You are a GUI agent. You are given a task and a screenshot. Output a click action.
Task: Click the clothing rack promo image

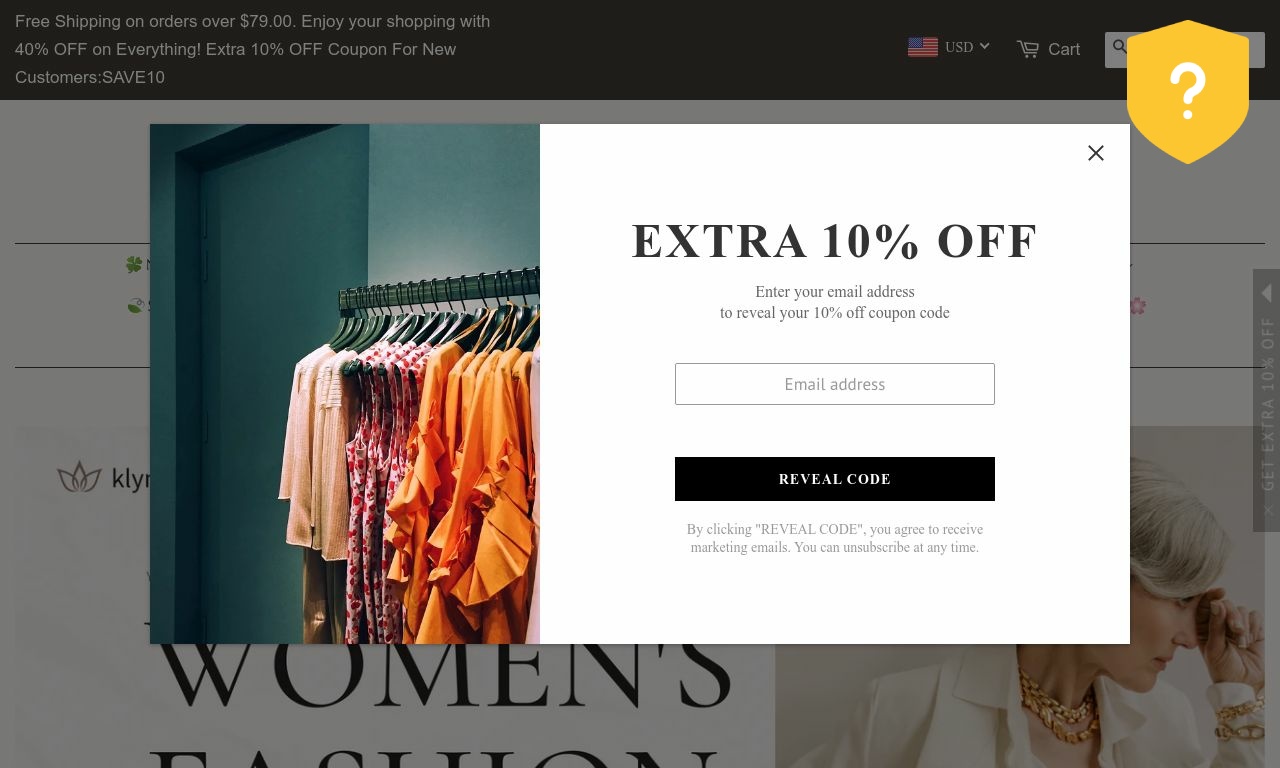click(345, 384)
